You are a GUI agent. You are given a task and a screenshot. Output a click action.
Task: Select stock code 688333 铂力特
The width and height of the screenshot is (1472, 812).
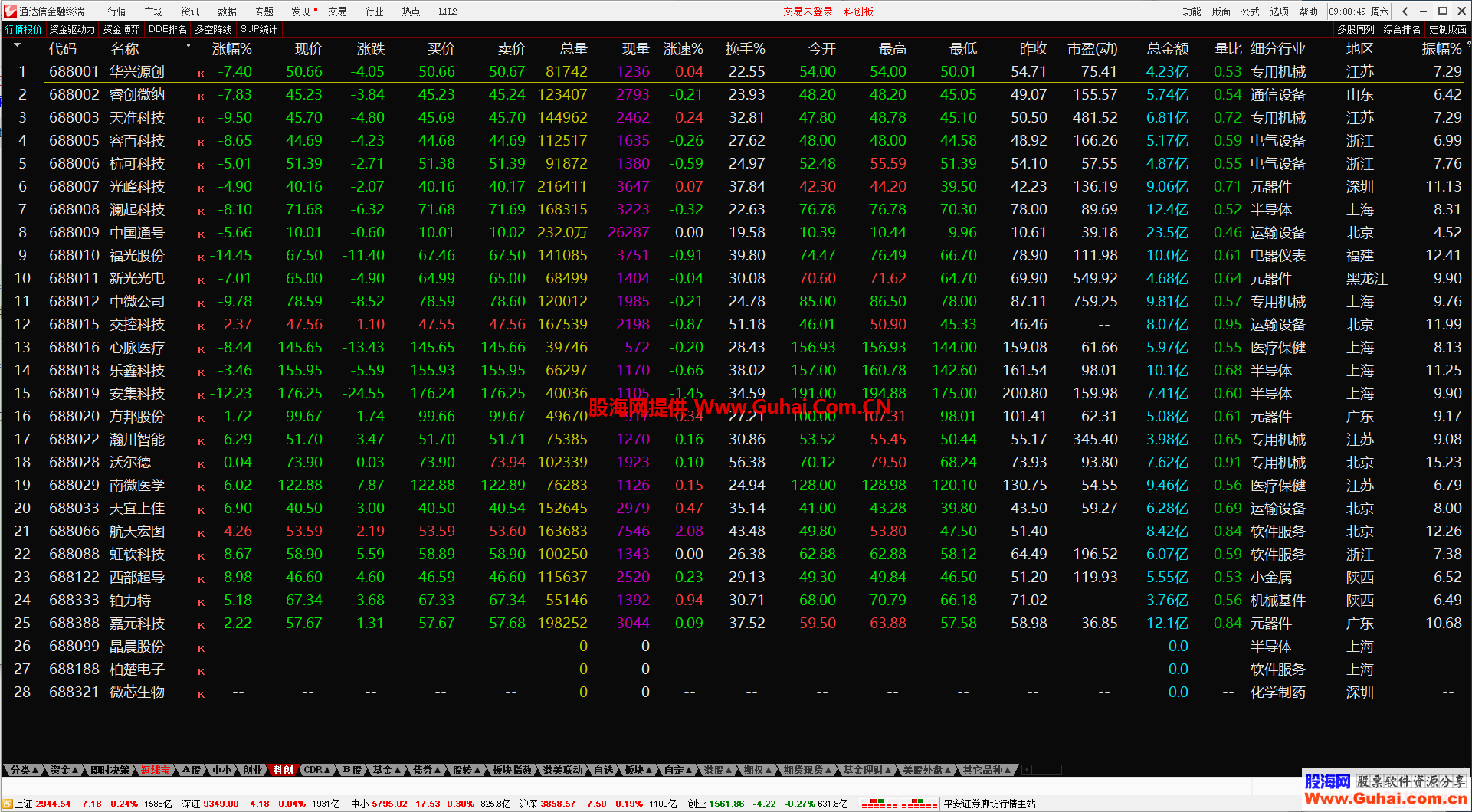tap(74, 600)
